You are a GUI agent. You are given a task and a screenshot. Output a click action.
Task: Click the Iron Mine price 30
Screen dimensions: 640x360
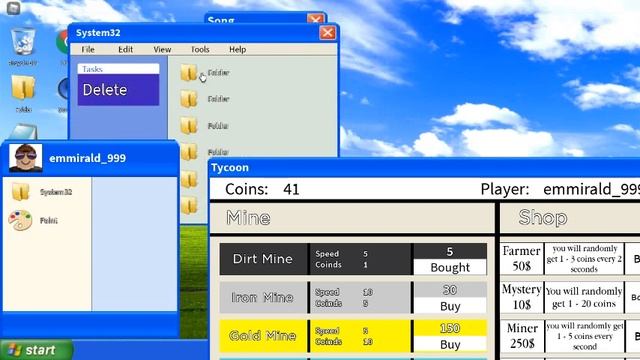pos(450,290)
